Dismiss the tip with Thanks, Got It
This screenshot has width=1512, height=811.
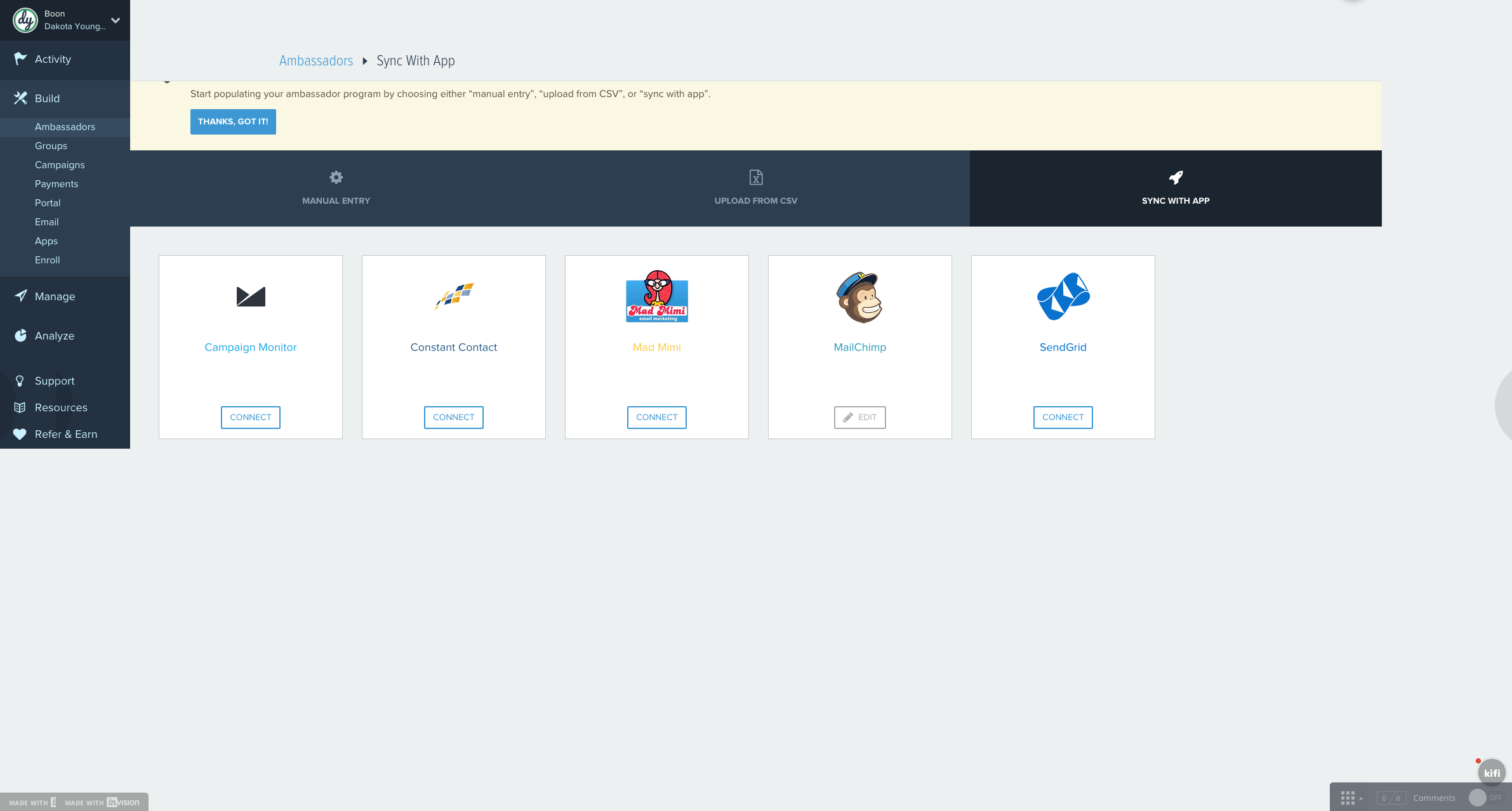click(233, 122)
